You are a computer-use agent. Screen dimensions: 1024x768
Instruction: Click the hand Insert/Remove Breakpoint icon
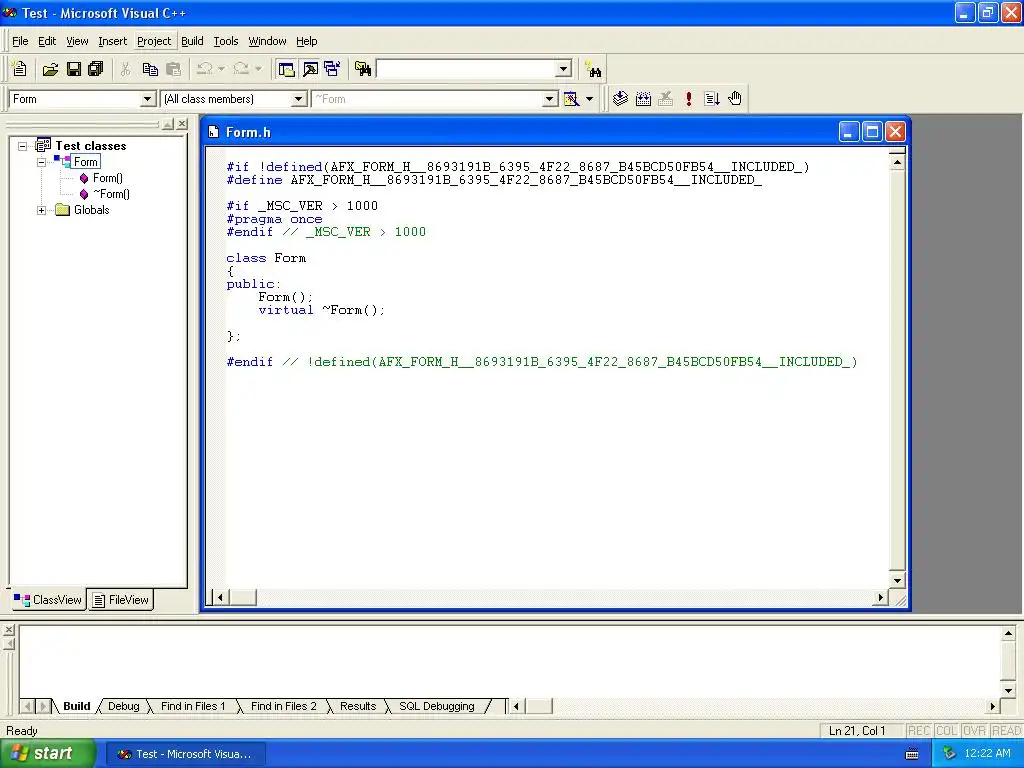coord(735,99)
